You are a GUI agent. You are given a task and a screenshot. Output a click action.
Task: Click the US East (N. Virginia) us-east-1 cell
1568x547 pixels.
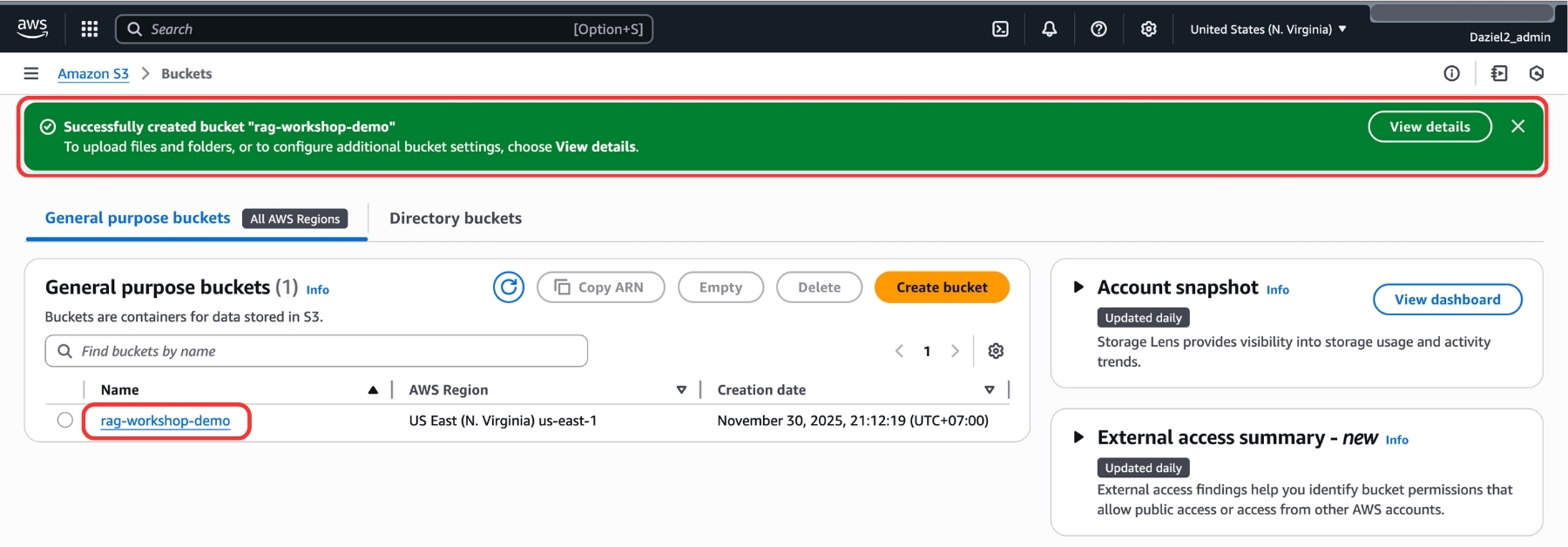503,420
